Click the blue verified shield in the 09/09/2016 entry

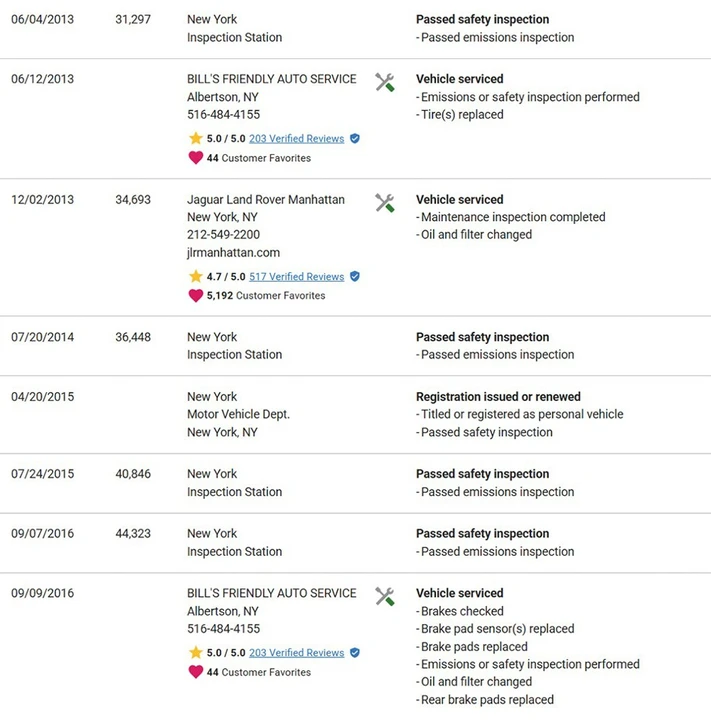pos(355,652)
